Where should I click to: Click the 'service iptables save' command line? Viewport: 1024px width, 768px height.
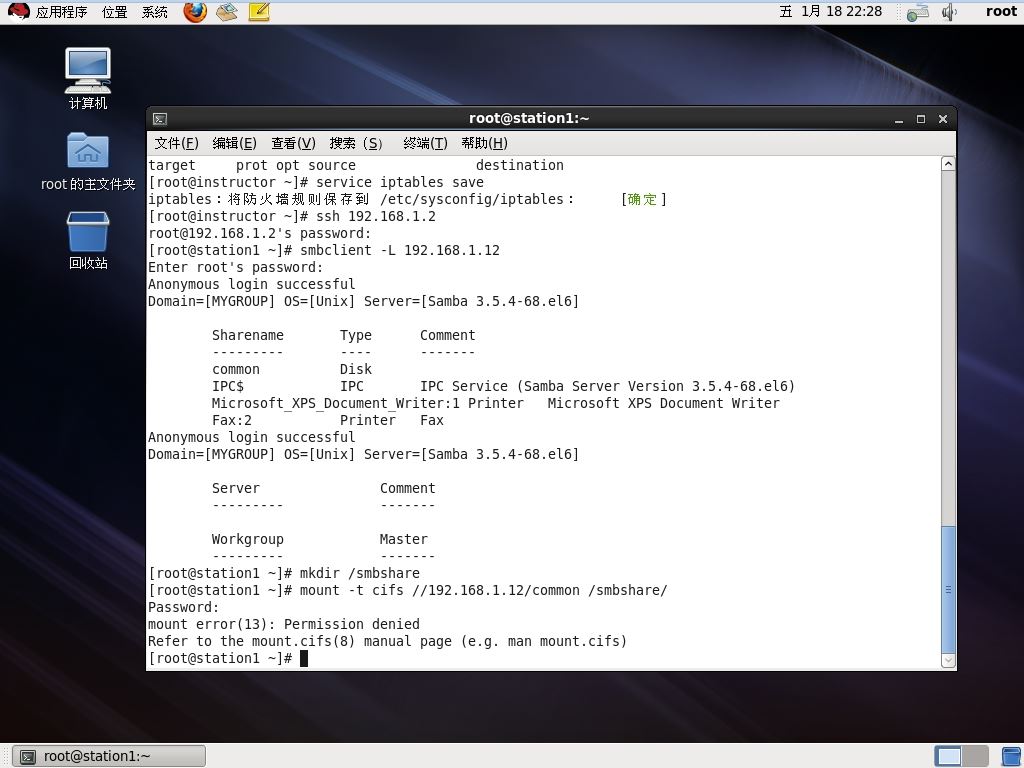pos(316,182)
